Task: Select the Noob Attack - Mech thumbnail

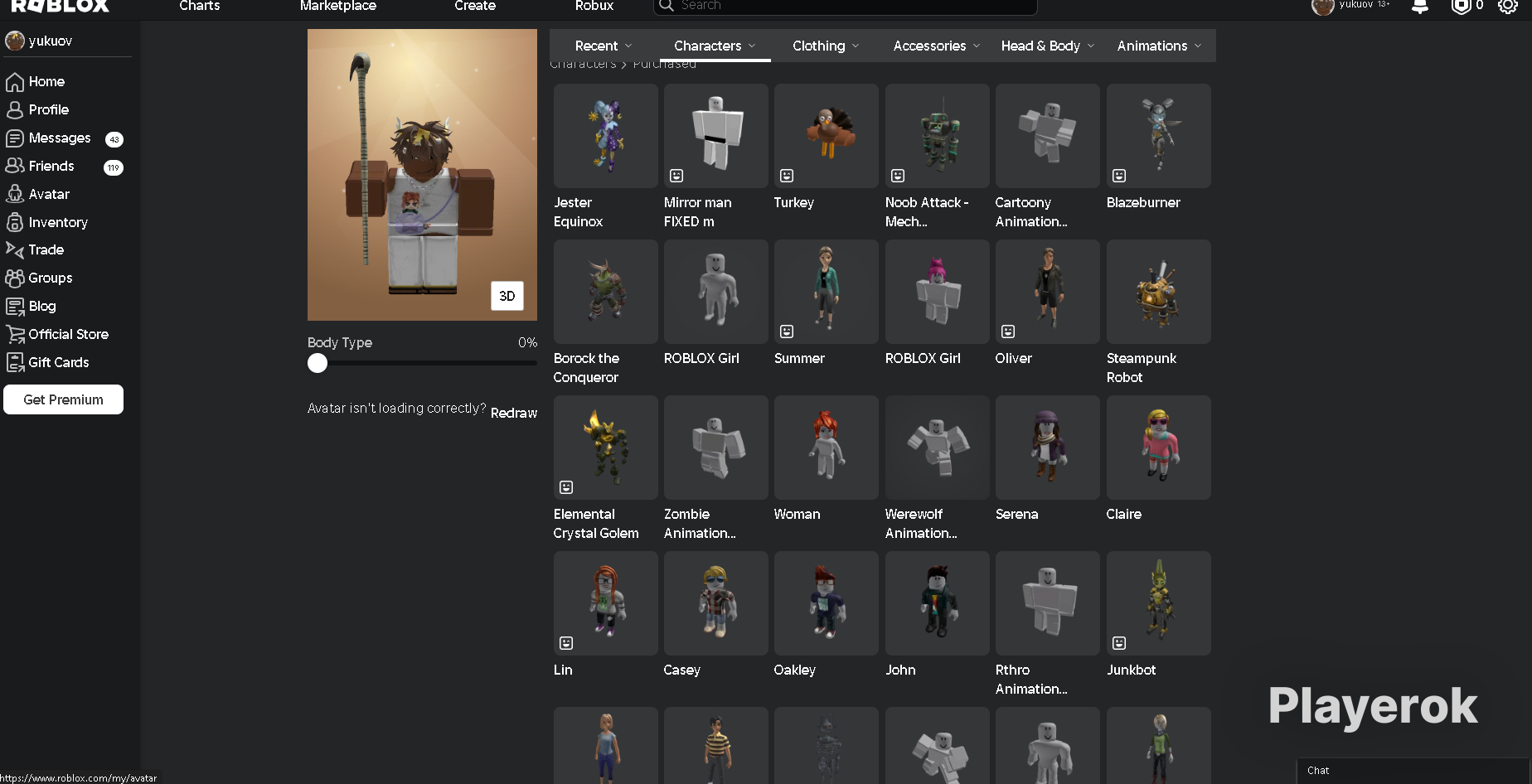Action: click(938, 136)
